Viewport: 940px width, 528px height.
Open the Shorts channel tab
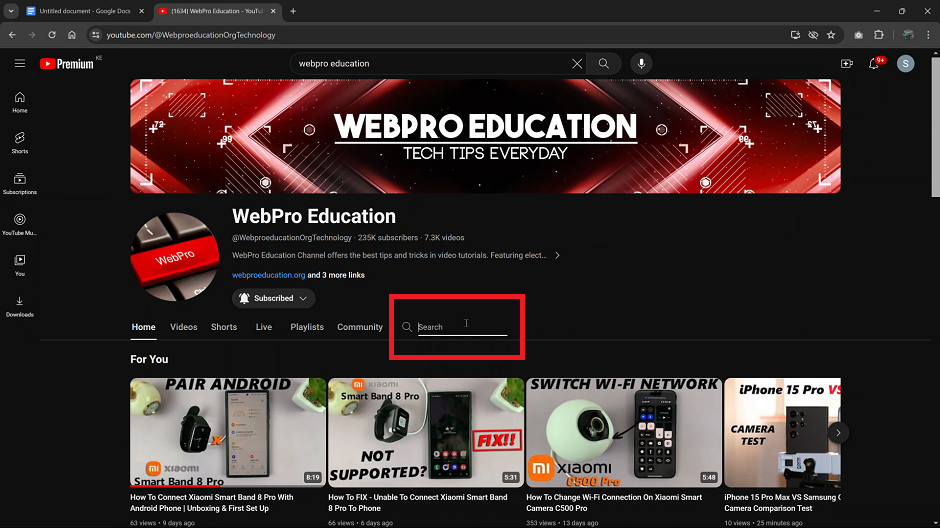tap(224, 327)
